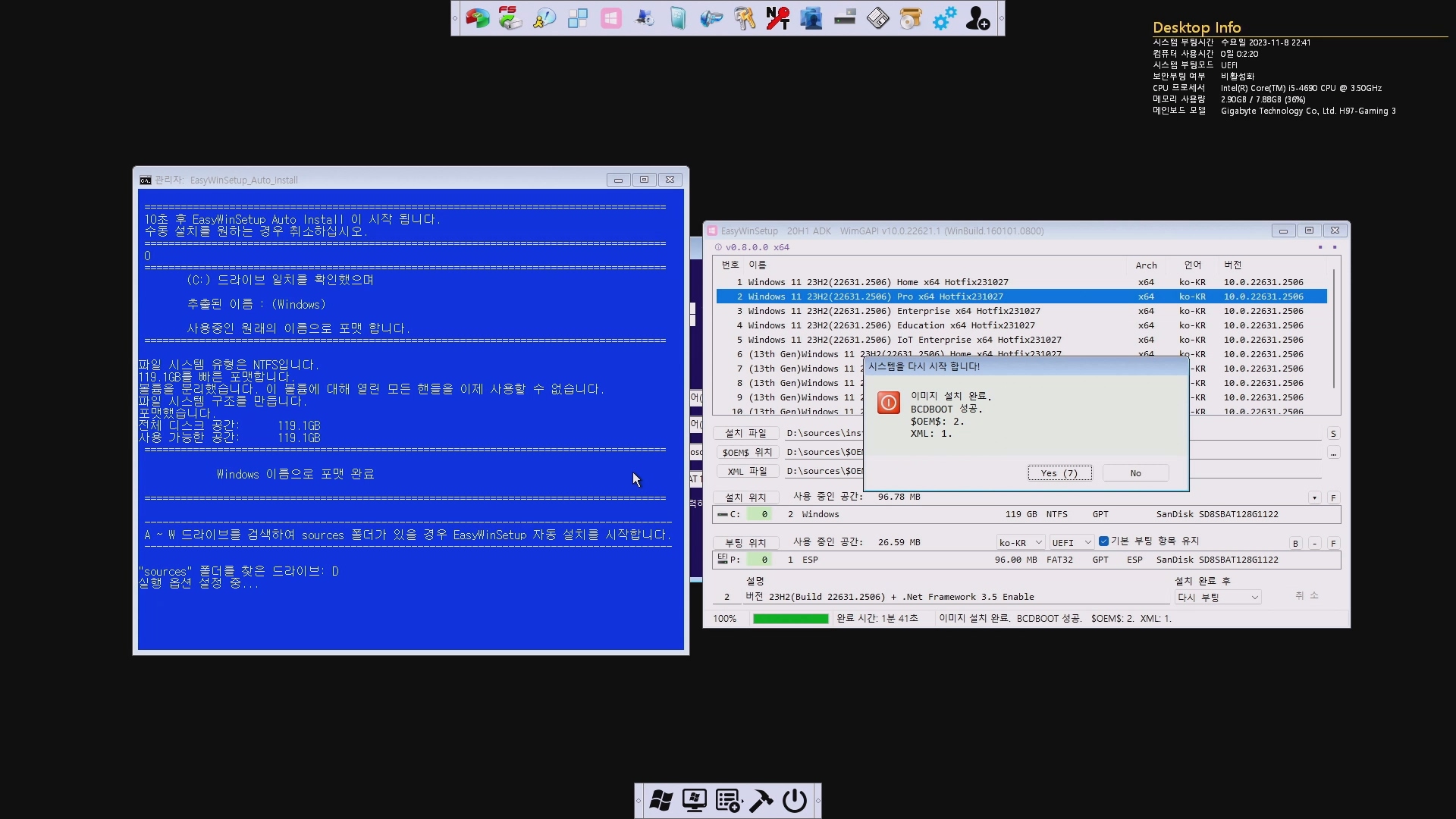Screen dimensions: 1456x819
Task: Open the UEFI boot mode dropdown
Action: [1072, 542]
